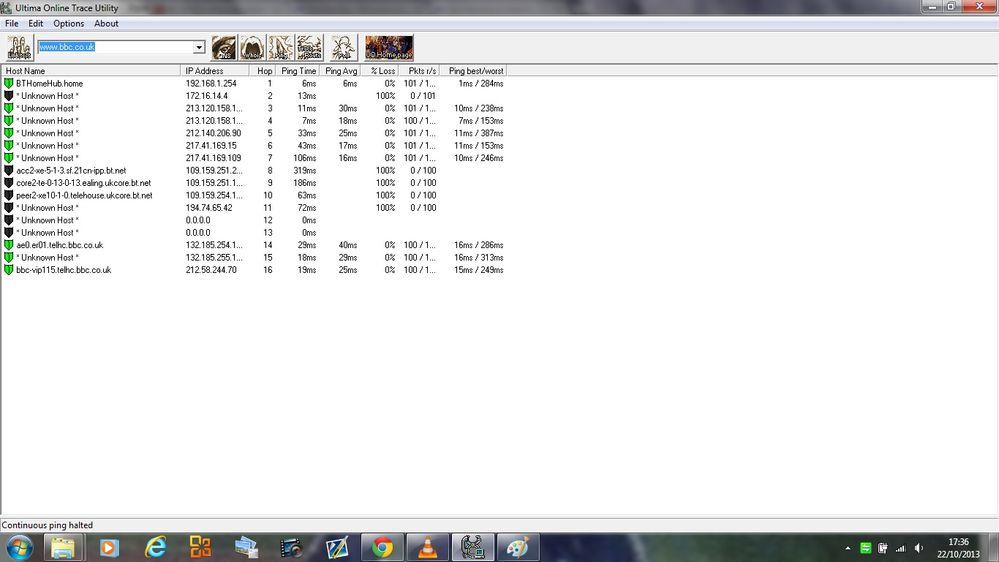Open the UO Home page button
The image size is (999, 562).
coord(389,48)
